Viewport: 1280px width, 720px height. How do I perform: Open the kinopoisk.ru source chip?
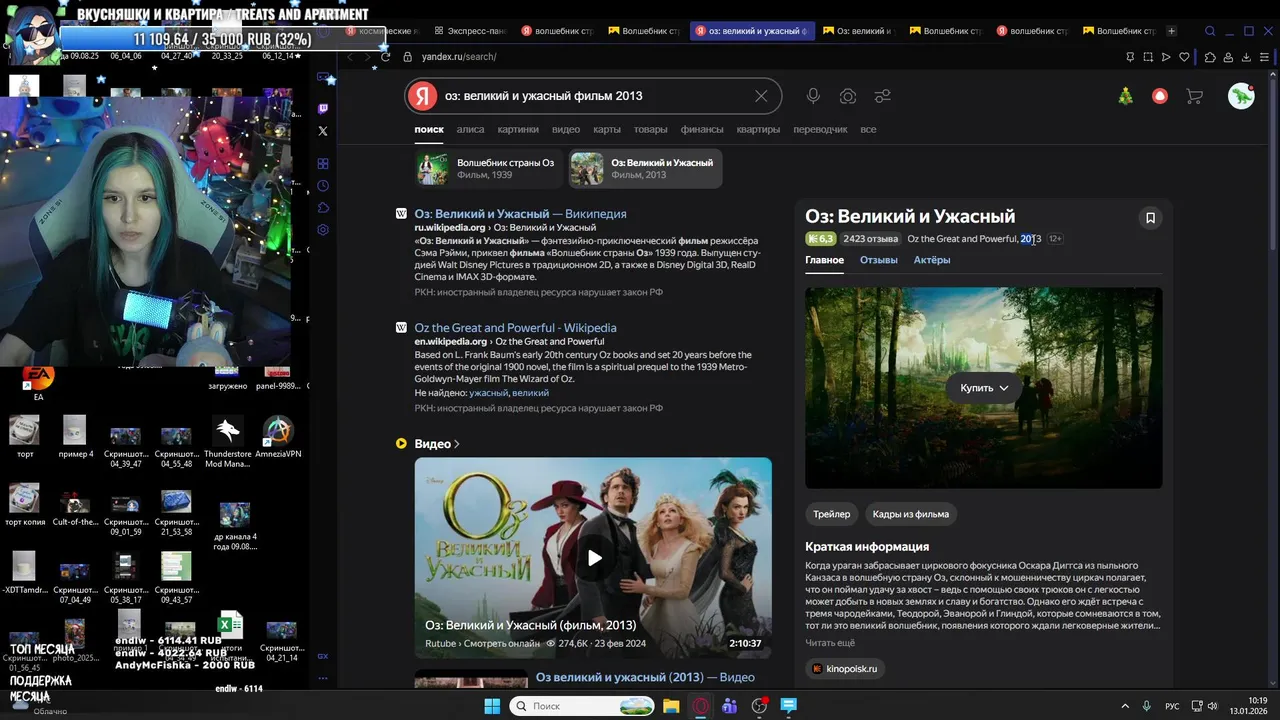[x=845, y=669]
